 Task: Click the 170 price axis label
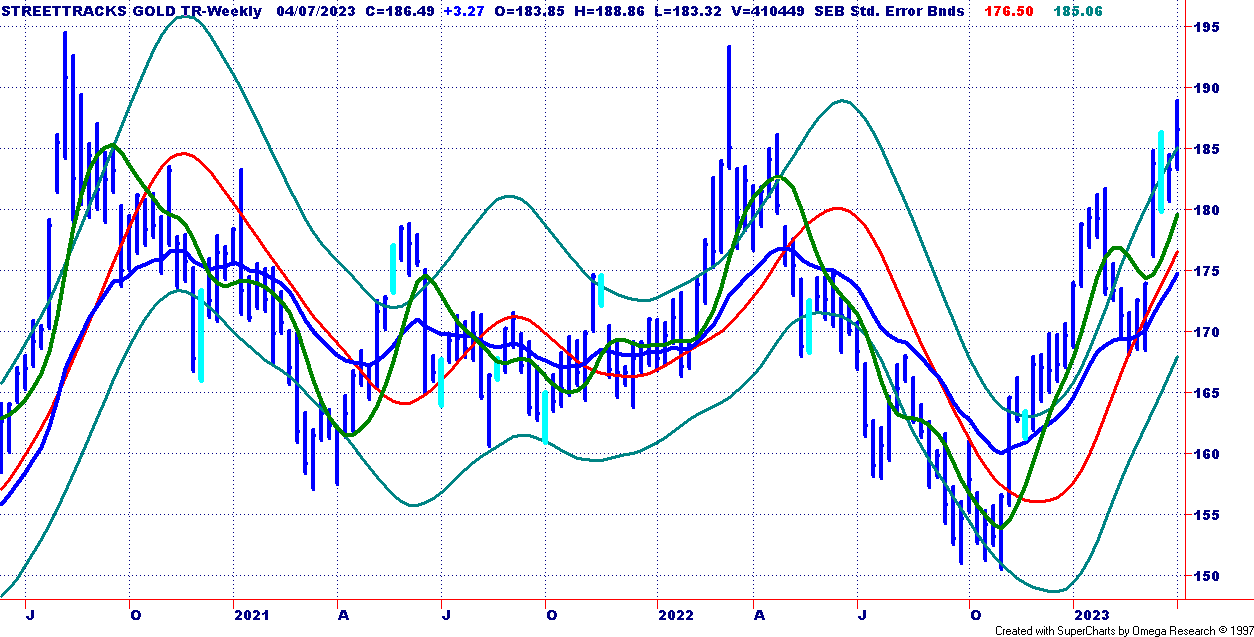pos(1207,332)
